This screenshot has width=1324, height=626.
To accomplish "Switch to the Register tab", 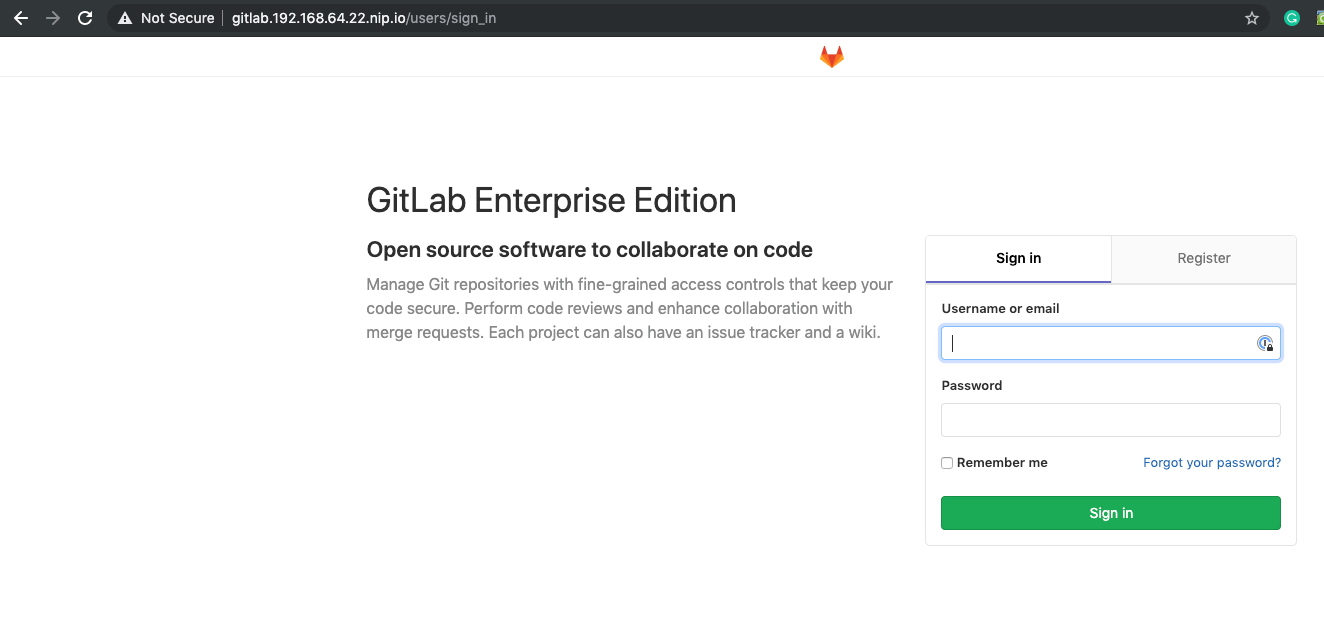I will coord(1204,259).
